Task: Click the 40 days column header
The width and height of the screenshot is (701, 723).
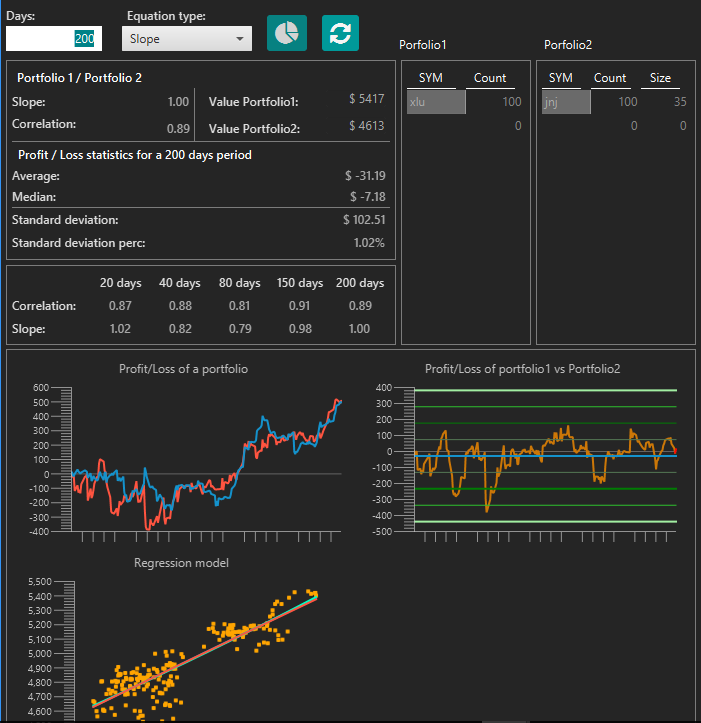Action: (180, 283)
